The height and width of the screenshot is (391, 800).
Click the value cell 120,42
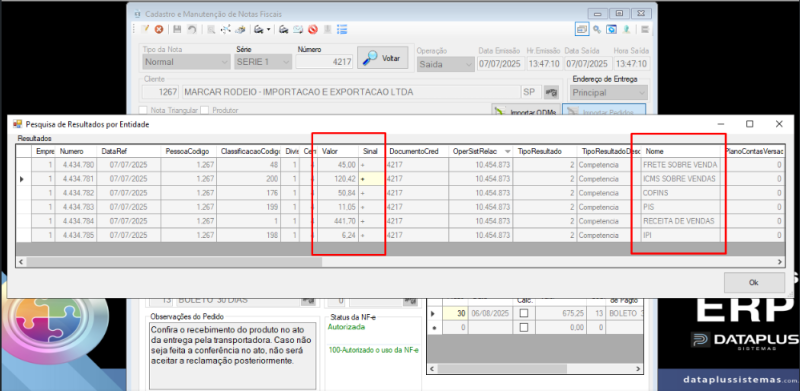tap(338, 179)
